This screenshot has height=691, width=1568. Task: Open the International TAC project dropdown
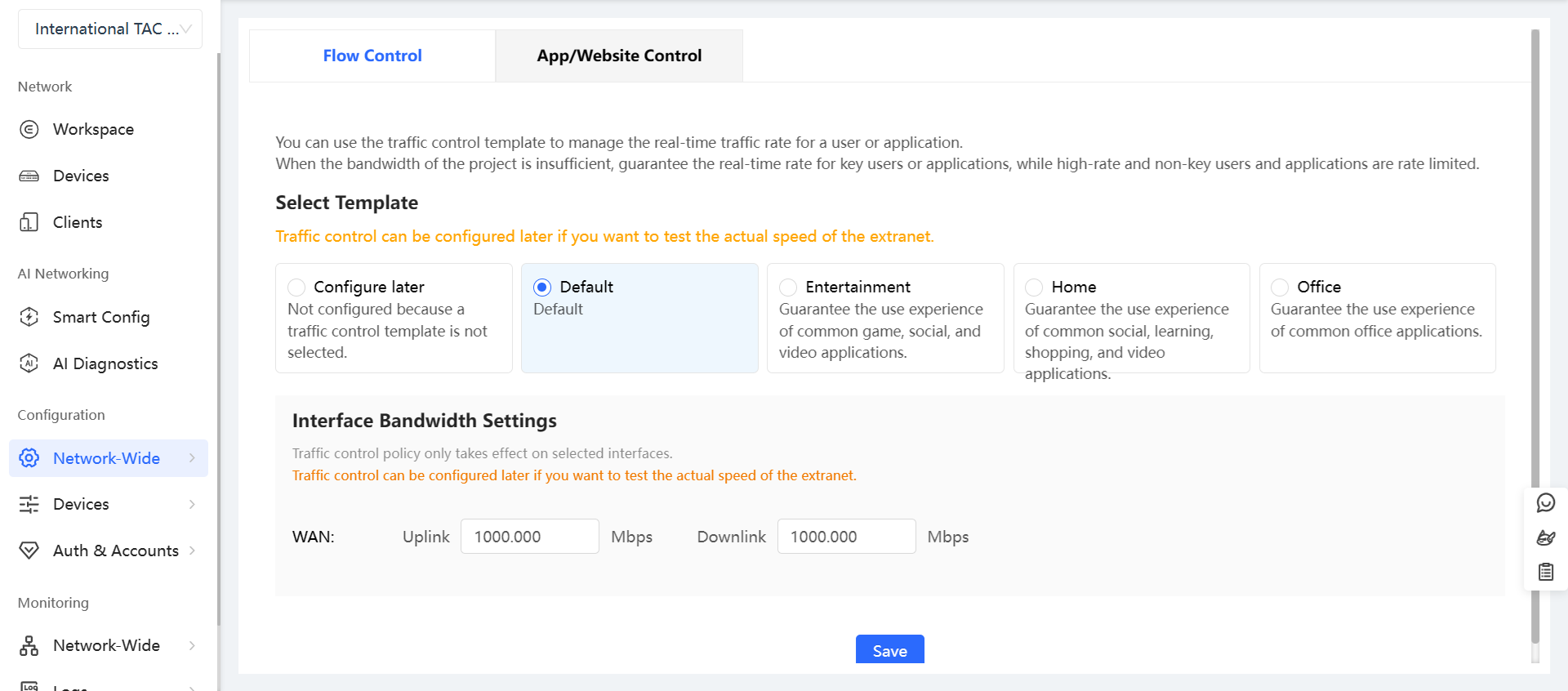tap(110, 29)
